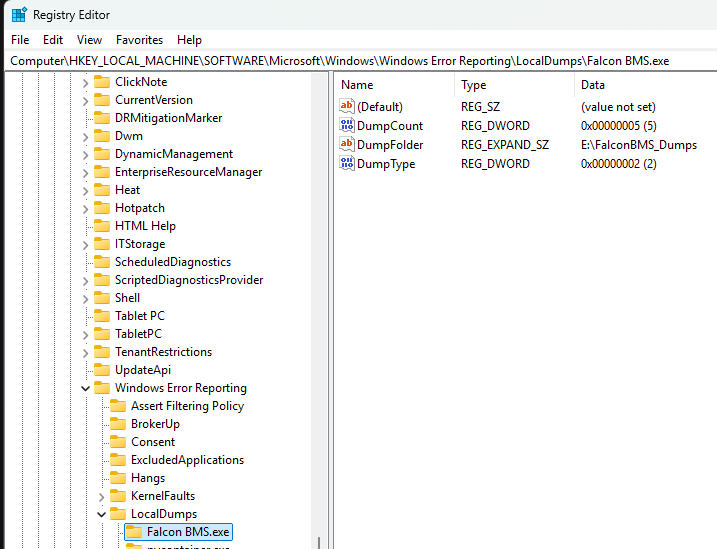The width and height of the screenshot is (717, 549).
Task: Select the ITStorage folder icon
Action: coord(102,244)
